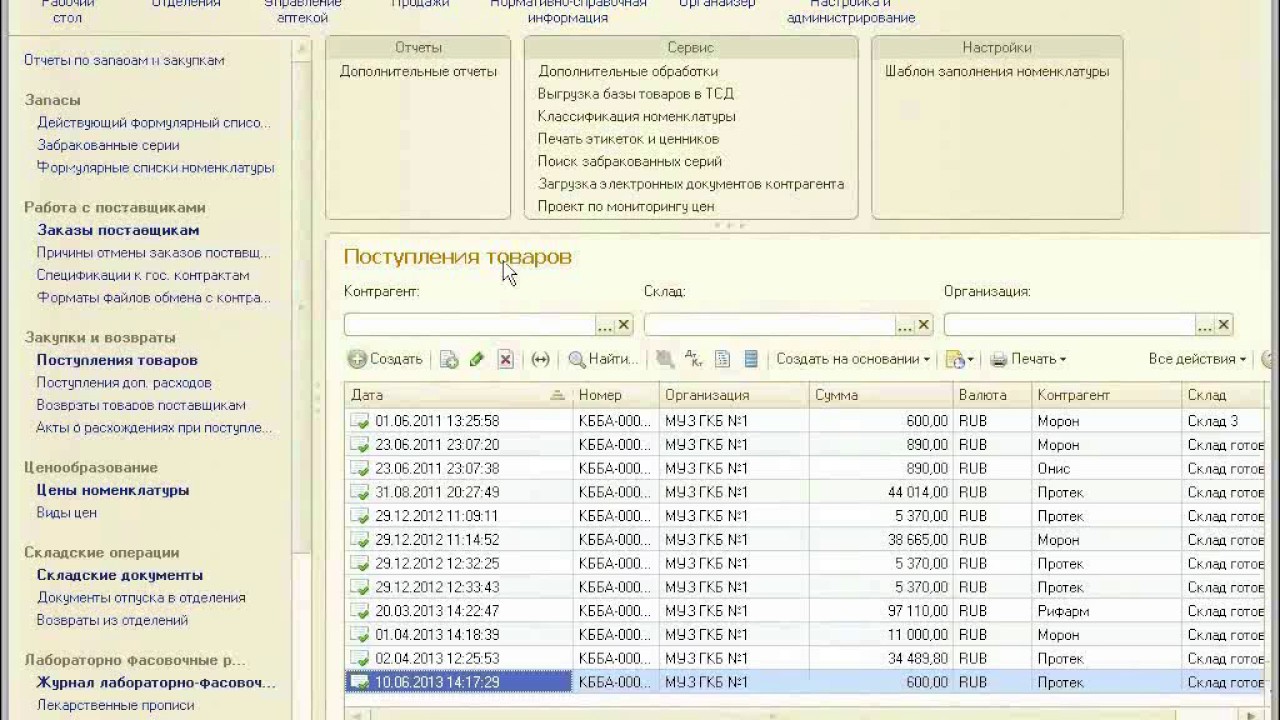Open the Все действия dropdown
The height and width of the screenshot is (720, 1280).
coord(1197,359)
